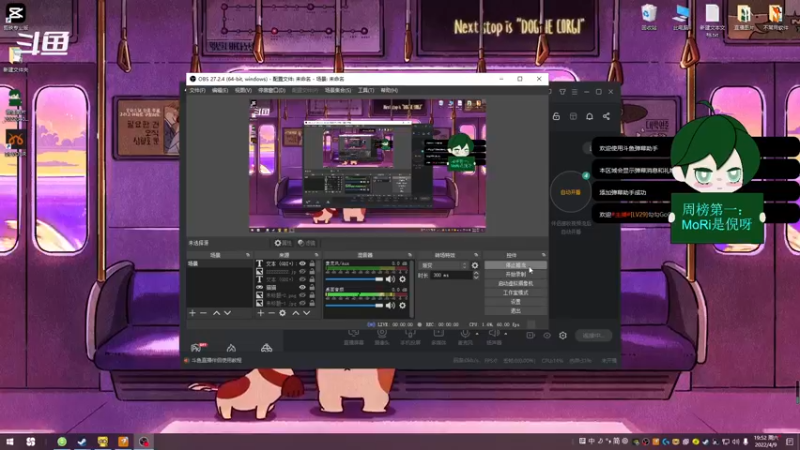
Task: Toggle lock on the 画面 capture source
Action: click(x=312, y=287)
